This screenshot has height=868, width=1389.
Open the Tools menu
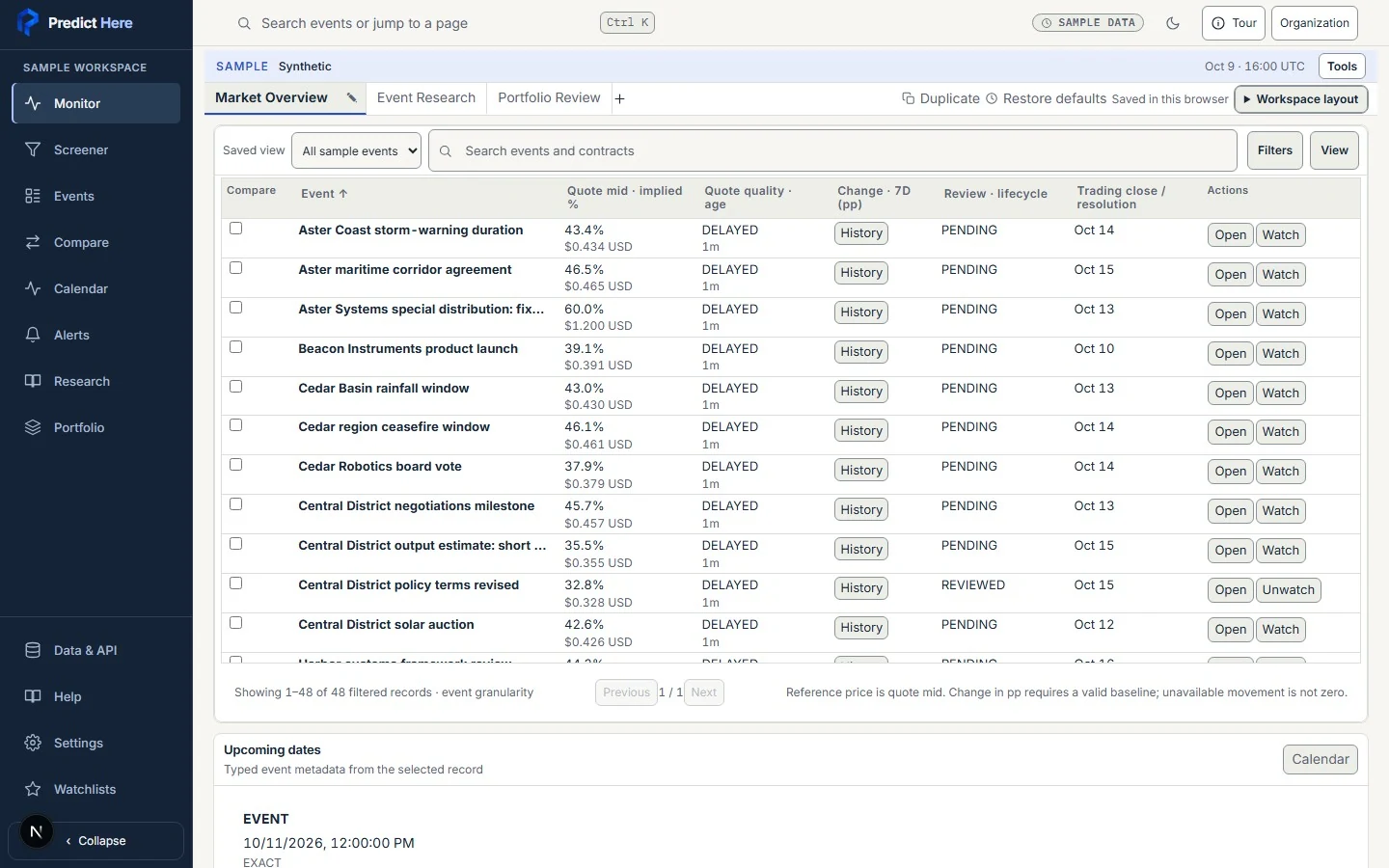(1342, 67)
